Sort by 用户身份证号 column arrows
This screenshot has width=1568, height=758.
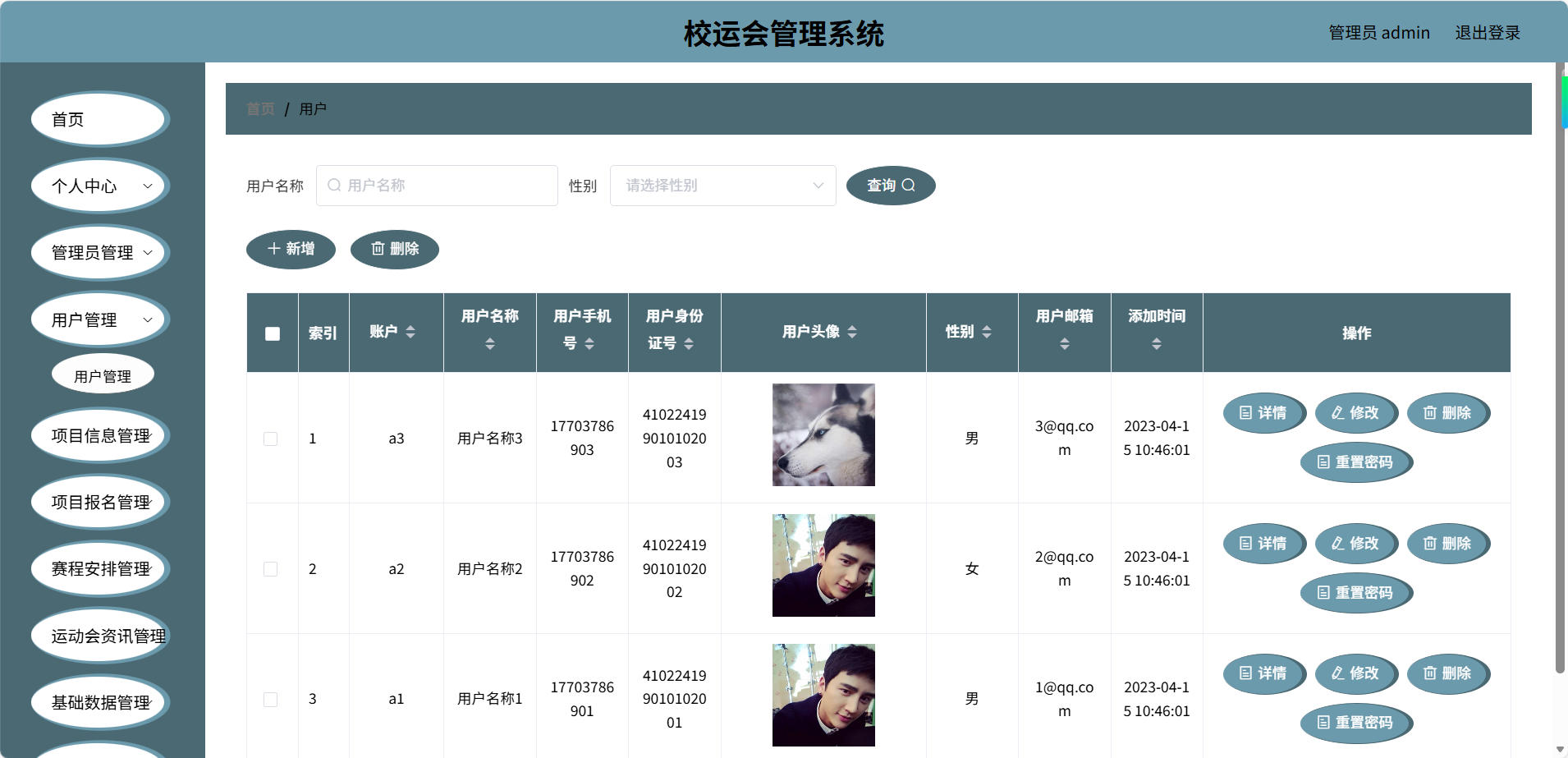coord(689,344)
